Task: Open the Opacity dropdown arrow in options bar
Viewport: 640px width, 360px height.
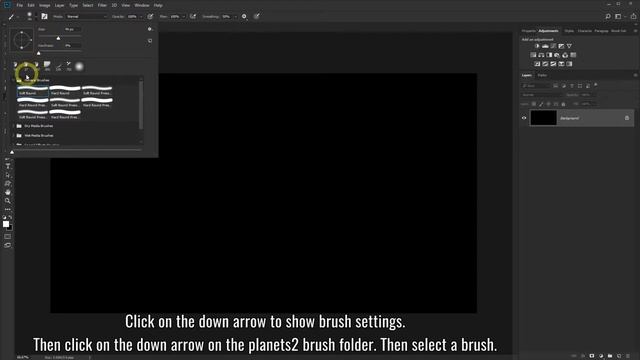Action: tap(141, 17)
